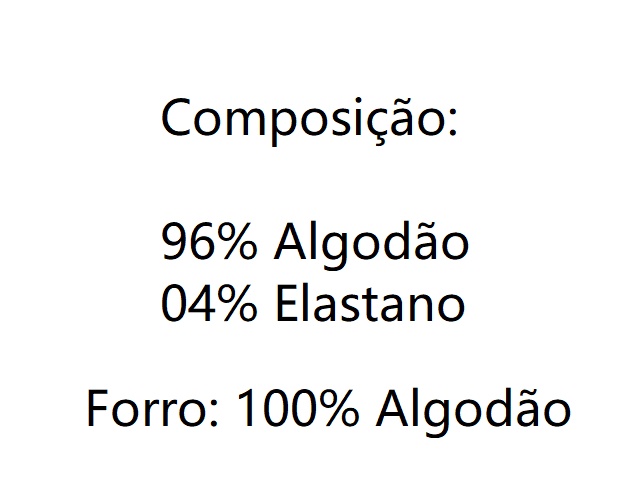The height and width of the screenshot is (500, 640).
Task: Click the leading "0" in "04%"
Action: [x=174, y=304]
